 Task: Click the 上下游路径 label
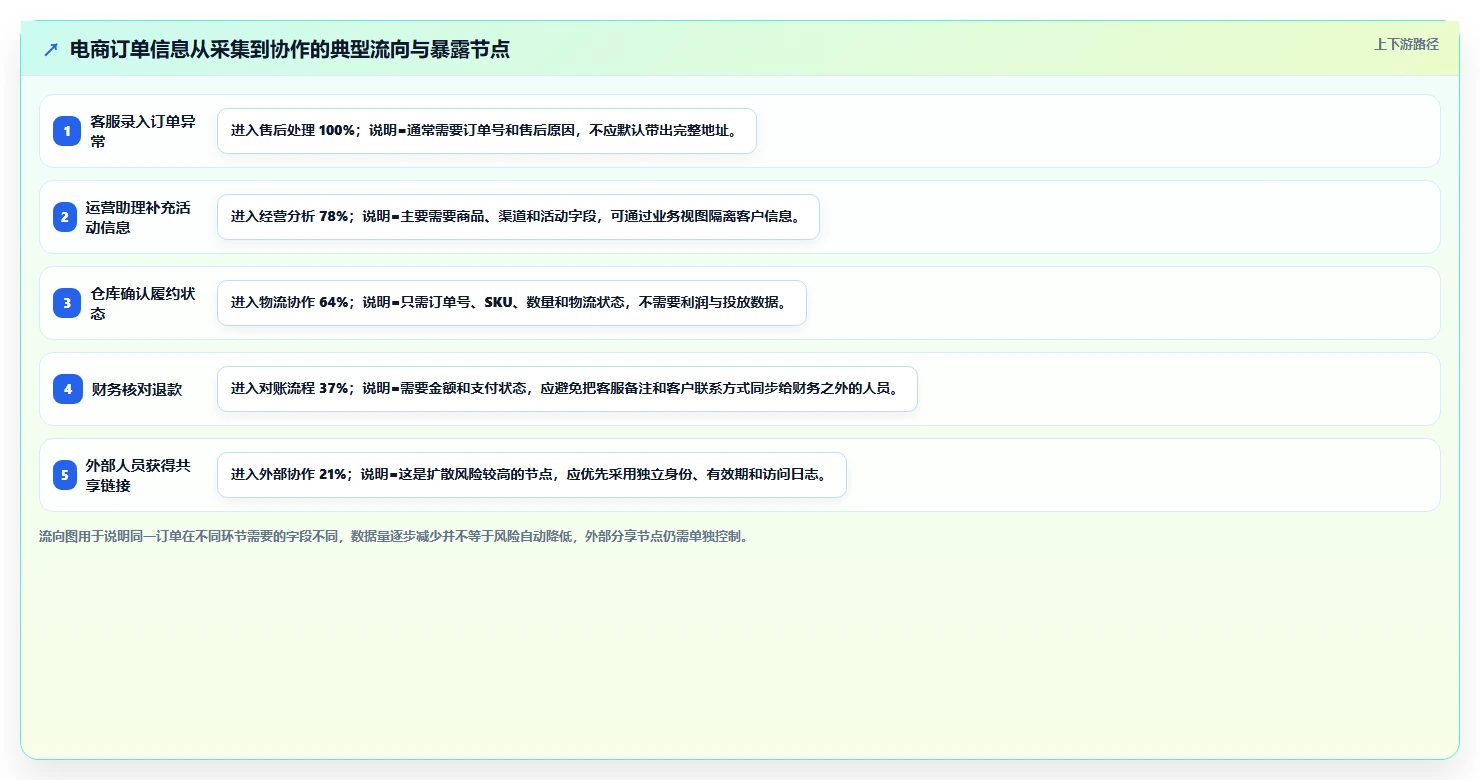[1406, 44]
